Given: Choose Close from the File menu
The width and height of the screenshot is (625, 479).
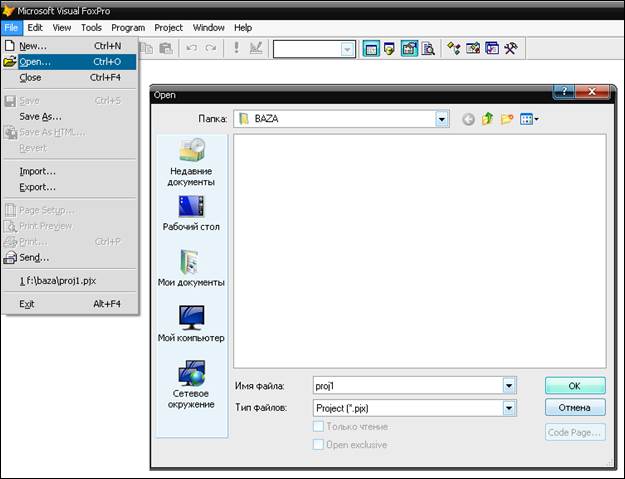Looking at the screenshot, I should point(70,77).
